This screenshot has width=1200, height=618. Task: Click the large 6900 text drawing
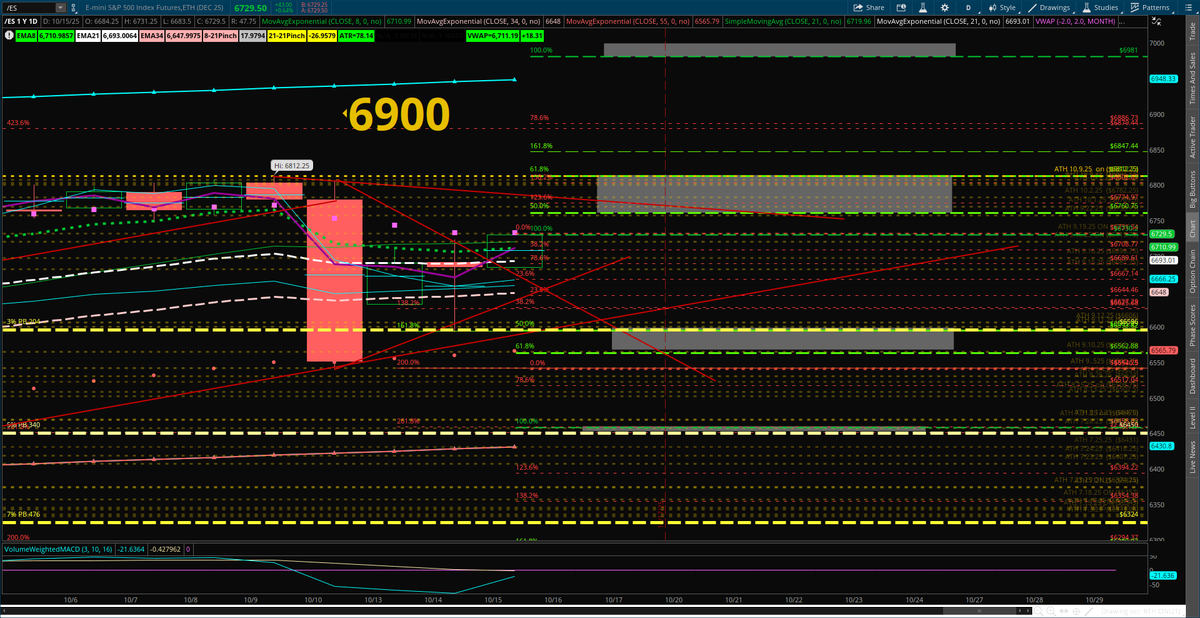[x=399, y=115]
